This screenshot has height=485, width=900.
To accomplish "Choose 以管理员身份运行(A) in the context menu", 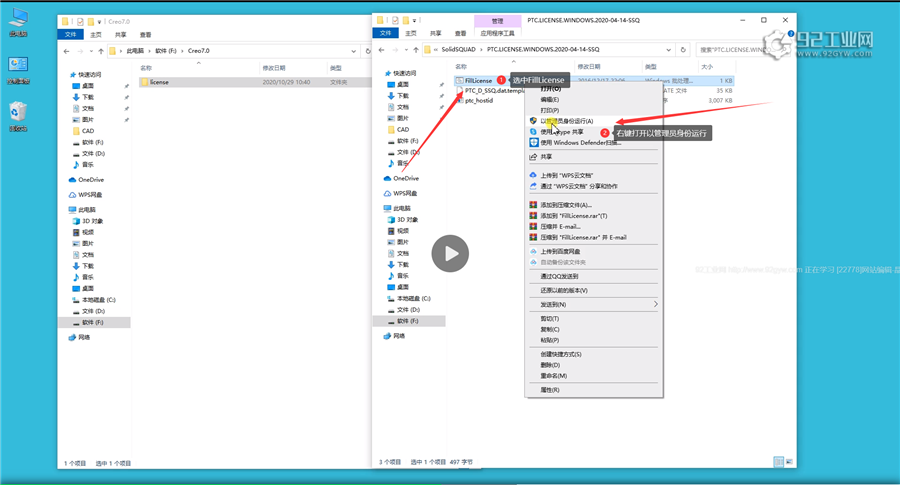I will pos(567,121).
